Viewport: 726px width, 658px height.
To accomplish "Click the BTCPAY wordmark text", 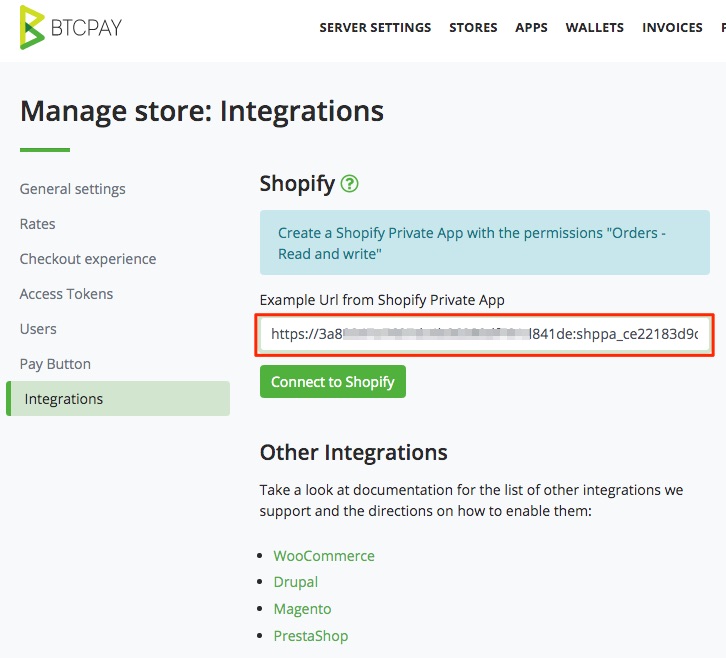I will (x=86, y=28).
